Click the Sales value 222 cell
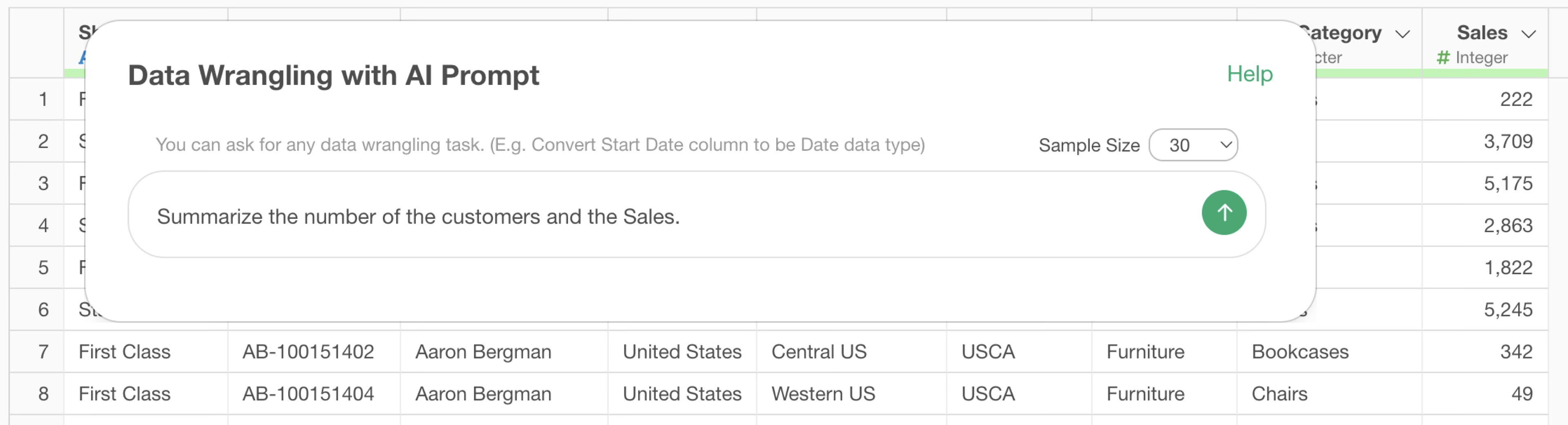 pyautogui.click(x=1515, y=99)
